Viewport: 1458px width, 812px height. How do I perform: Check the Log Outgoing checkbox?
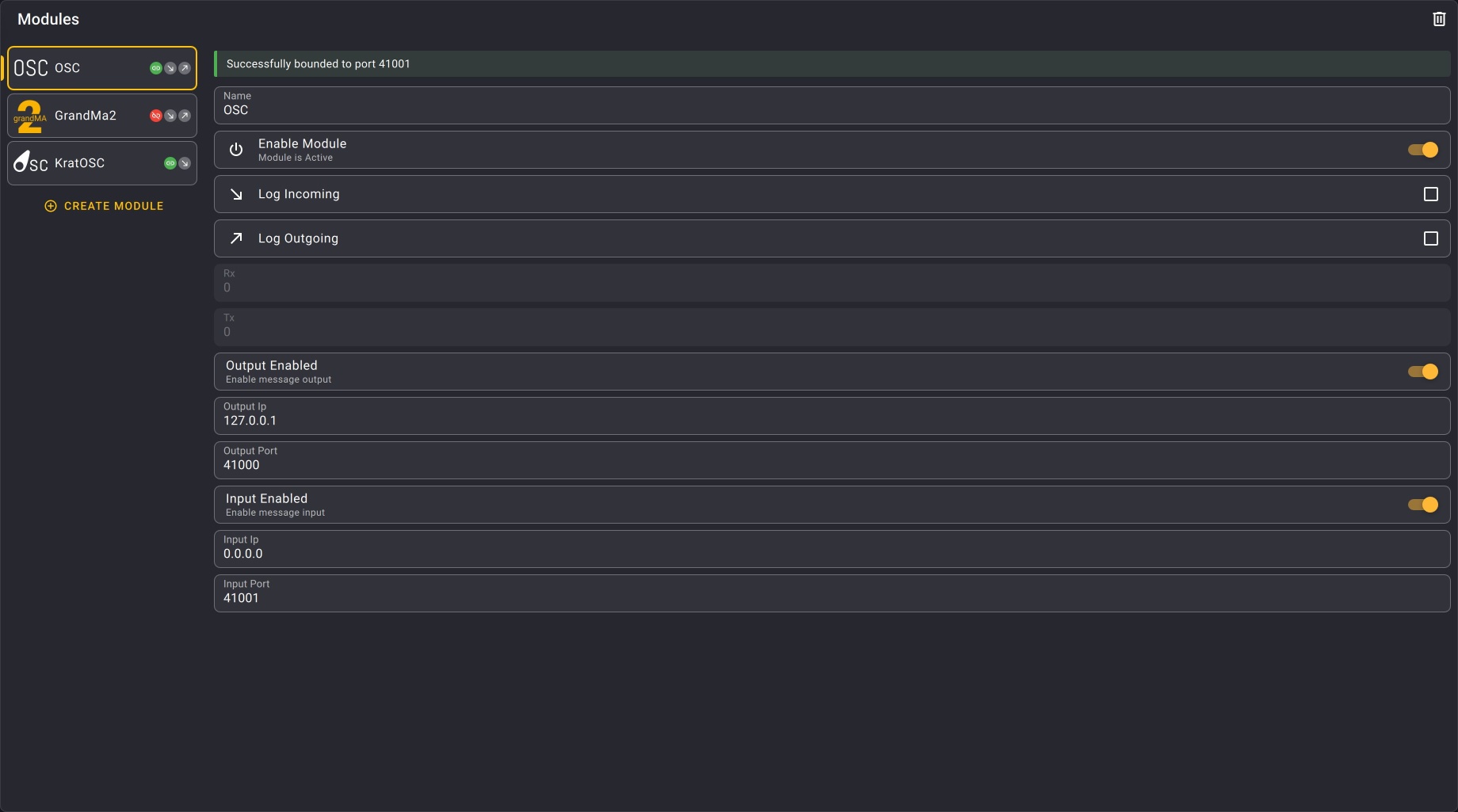click(x=1430, y=238)
